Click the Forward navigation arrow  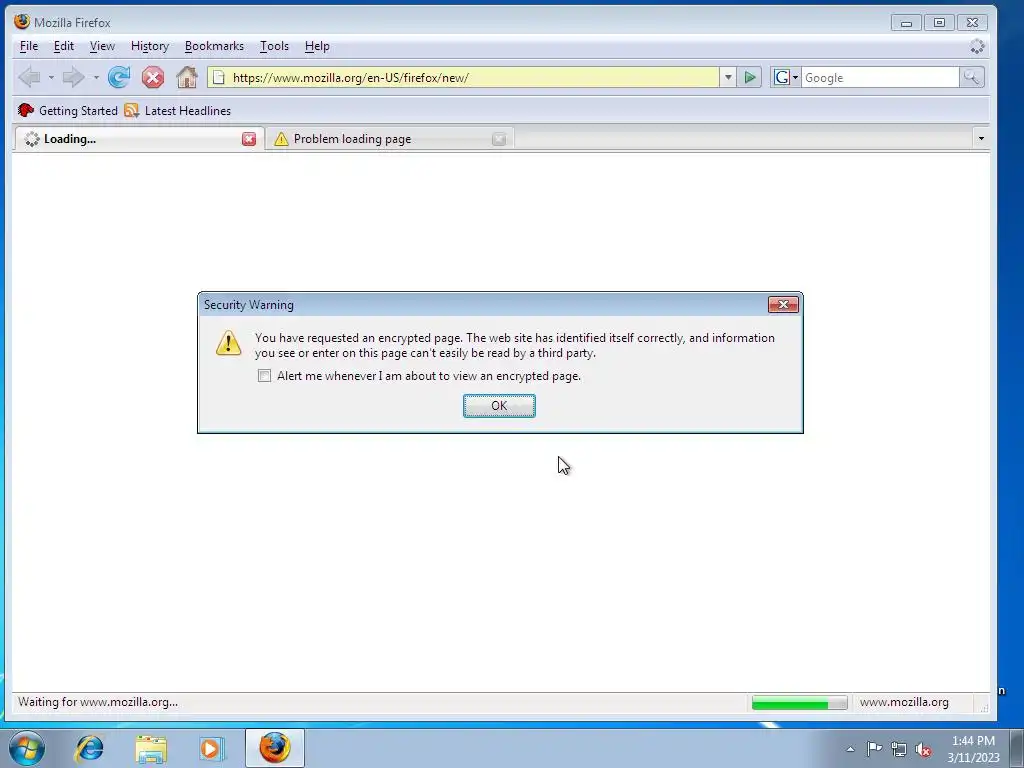73,77
